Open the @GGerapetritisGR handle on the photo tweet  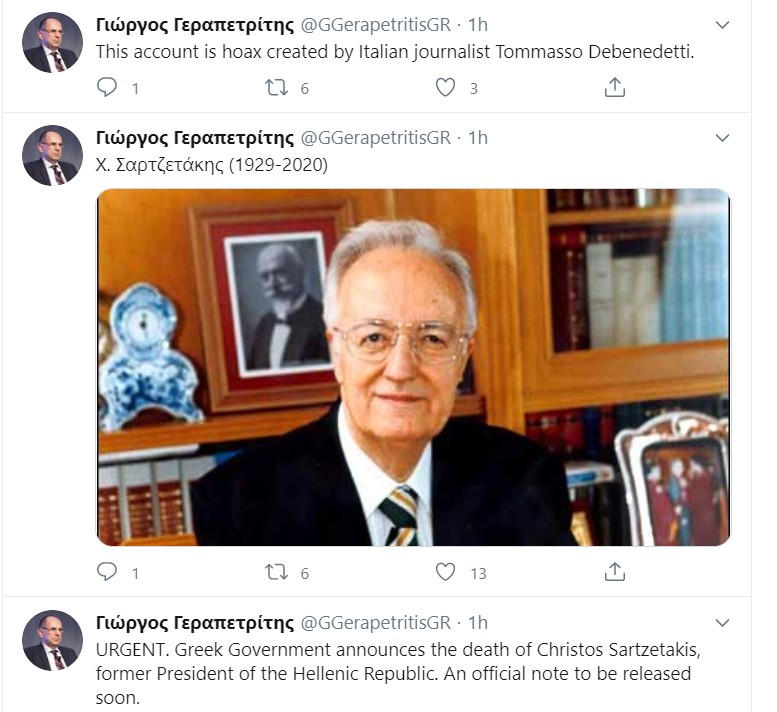tap(376, 138)
